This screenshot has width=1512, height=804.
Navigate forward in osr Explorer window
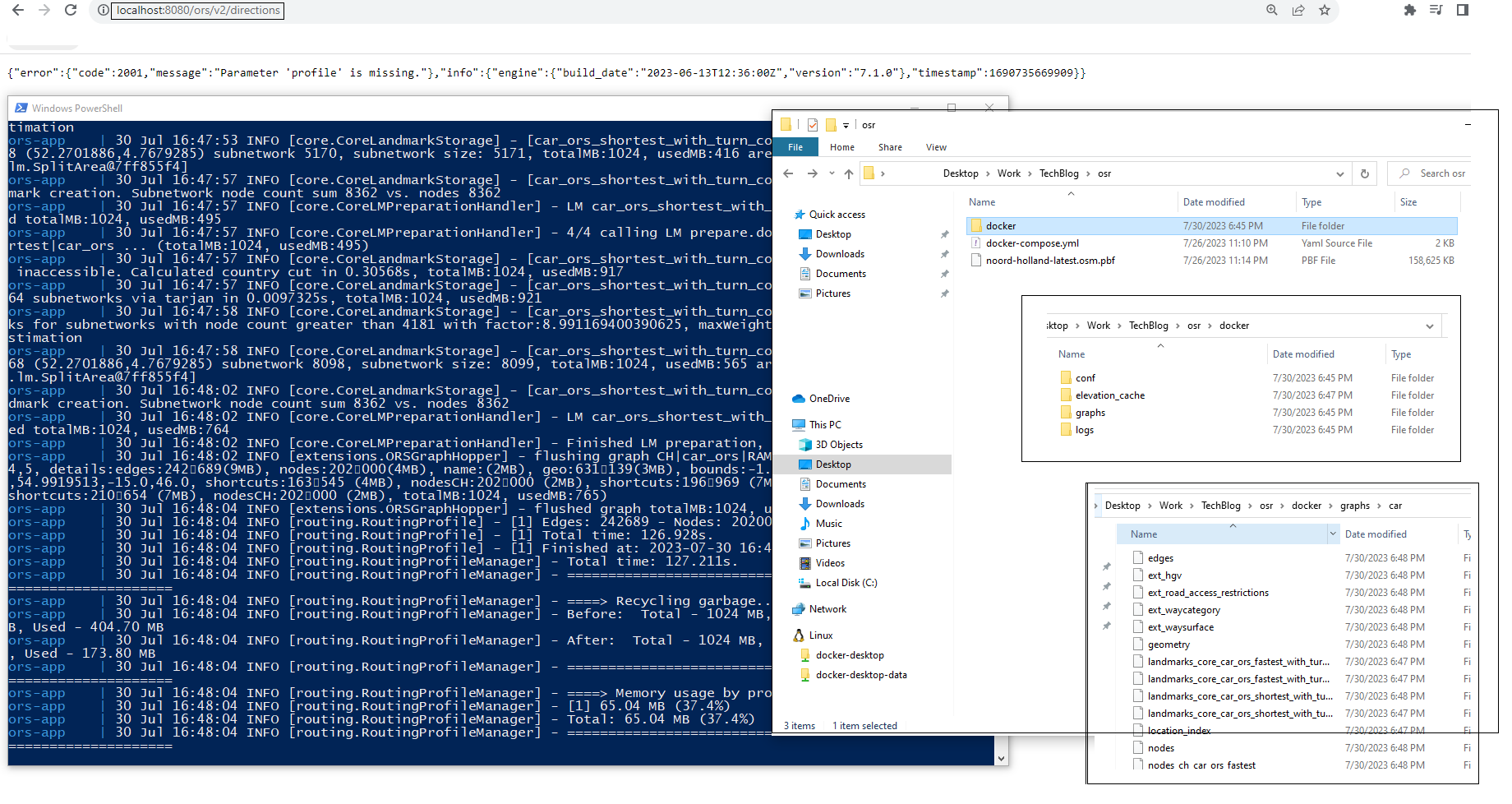tap(813, 173)
